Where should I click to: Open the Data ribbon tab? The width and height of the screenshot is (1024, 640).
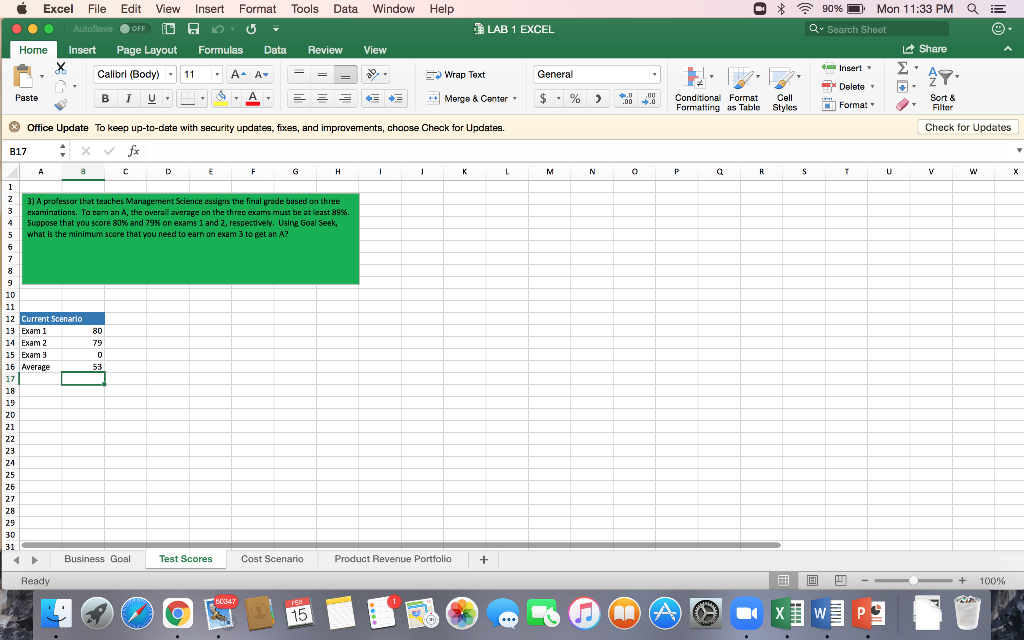pos(275,50)
